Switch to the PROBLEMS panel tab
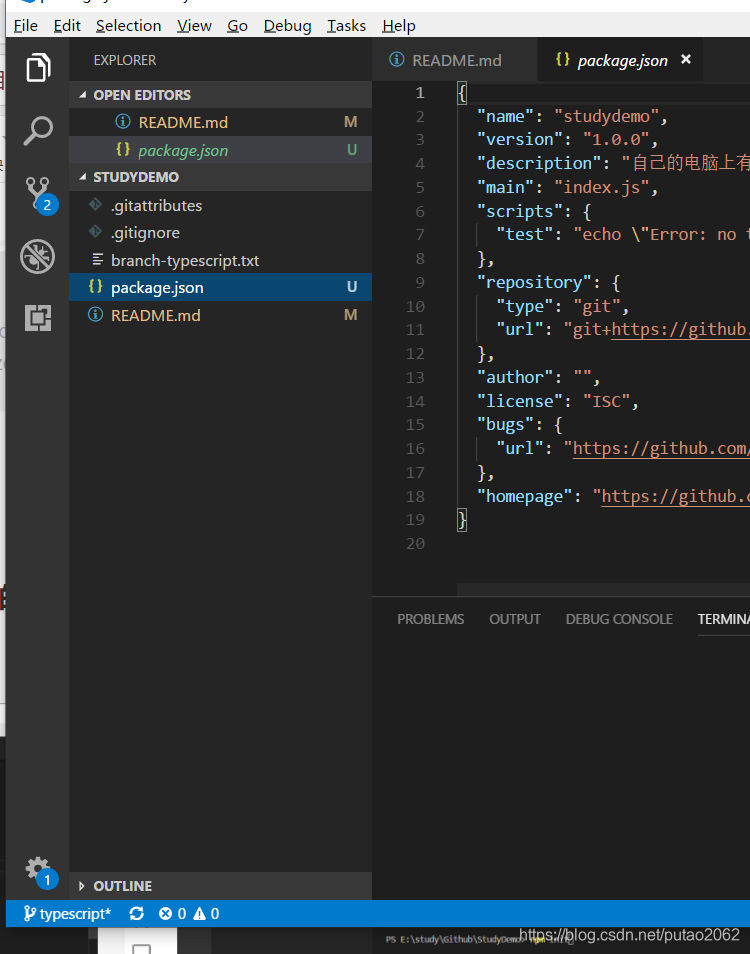The height and width of the screenshot is (954, 750). coord(430,619)
